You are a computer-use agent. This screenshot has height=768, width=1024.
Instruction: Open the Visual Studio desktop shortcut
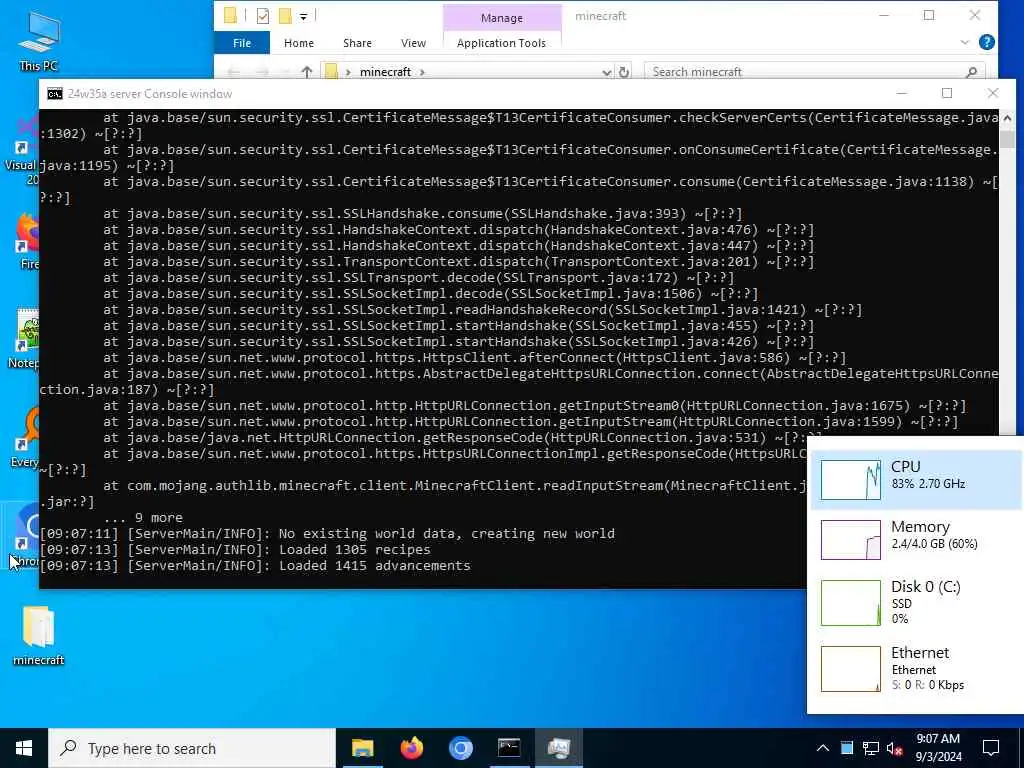[24, 149]
